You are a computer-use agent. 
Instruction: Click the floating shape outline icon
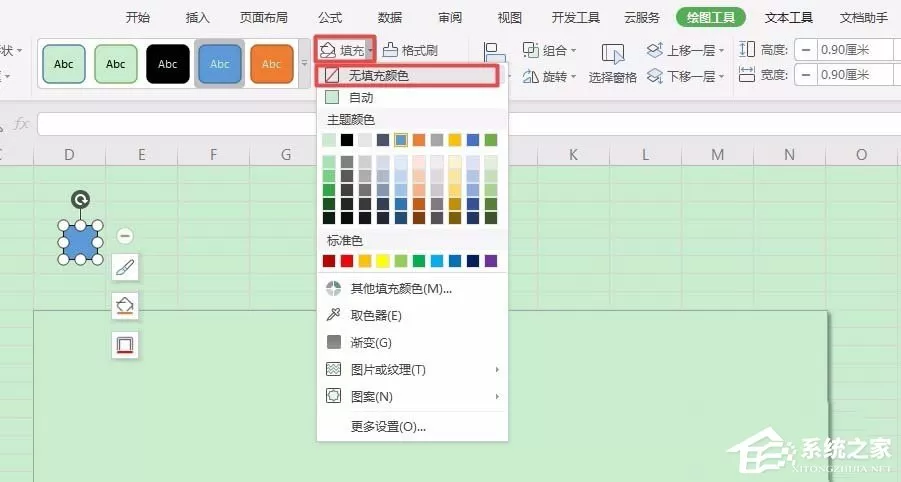(125, 345)
